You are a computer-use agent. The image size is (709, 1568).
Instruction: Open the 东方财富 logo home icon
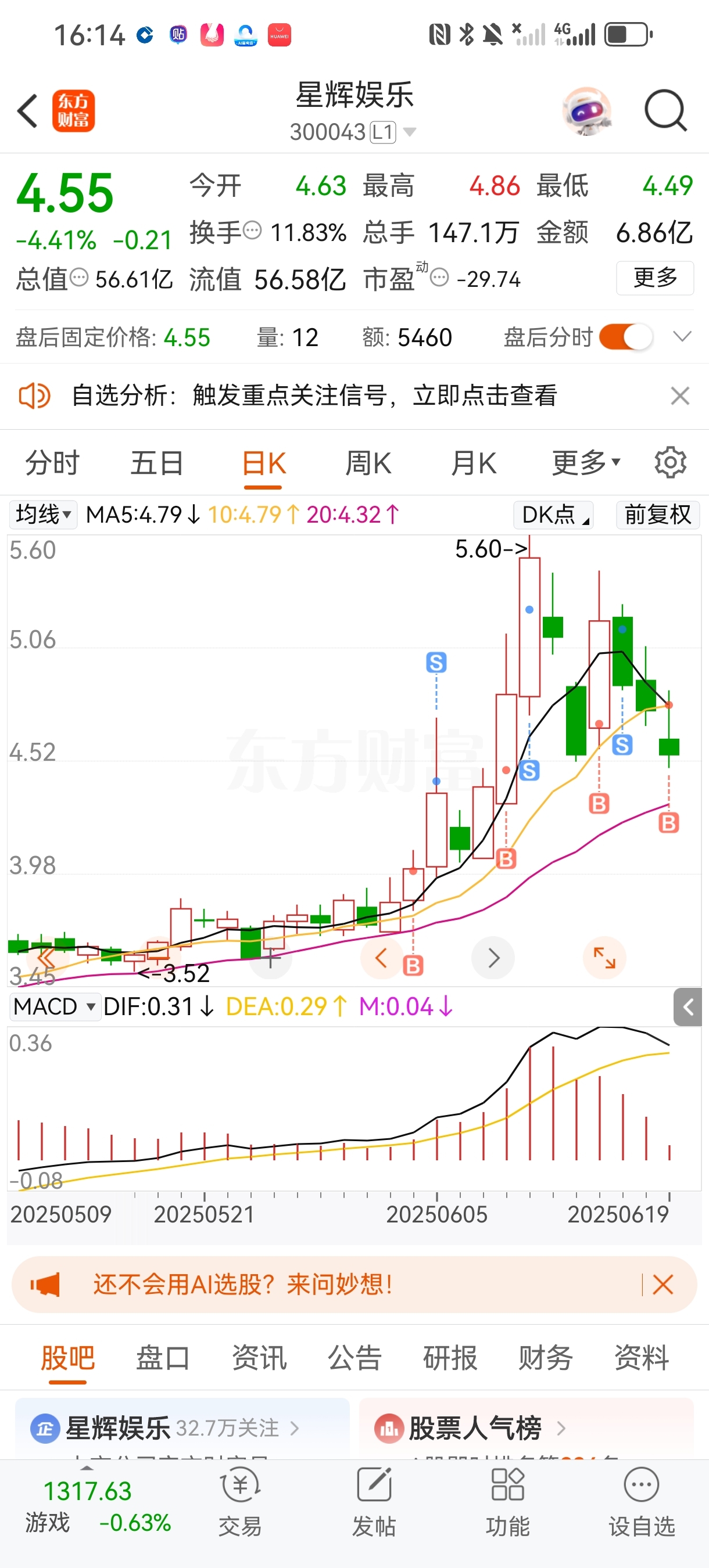point(74,111)
